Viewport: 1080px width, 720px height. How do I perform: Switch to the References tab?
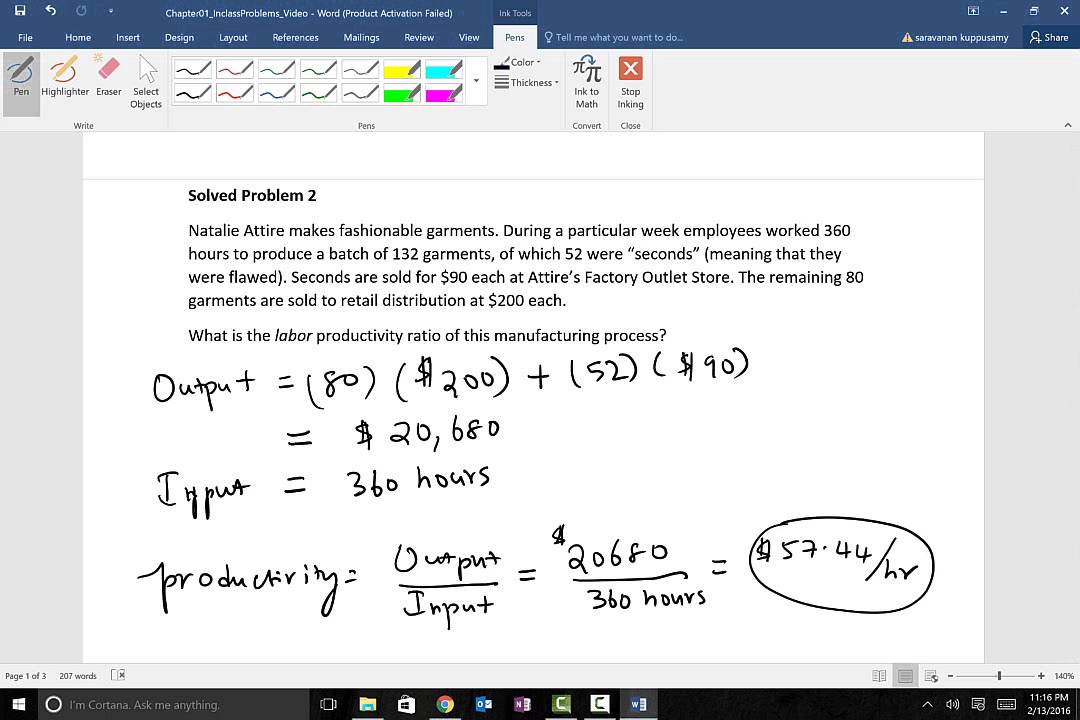(295, 37)
